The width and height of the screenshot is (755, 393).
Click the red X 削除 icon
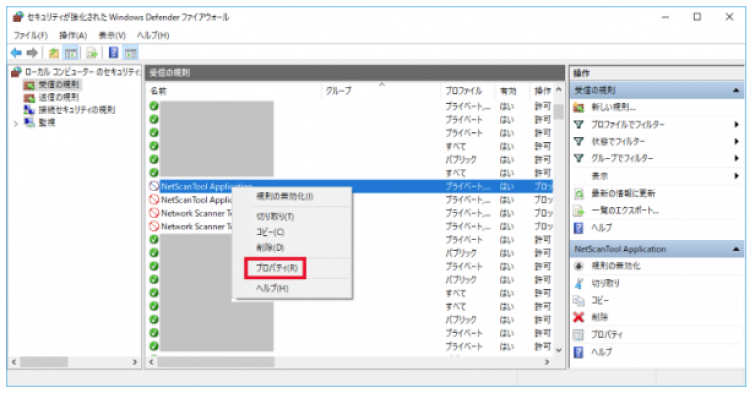tap(579, 317)
